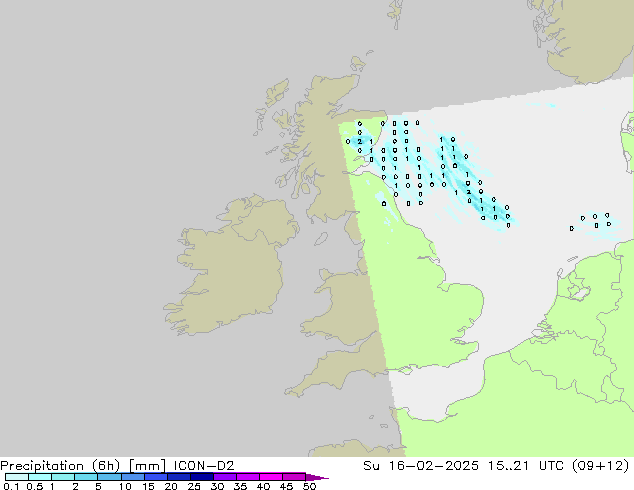Click the "15" legend scale label

(148, 486)
